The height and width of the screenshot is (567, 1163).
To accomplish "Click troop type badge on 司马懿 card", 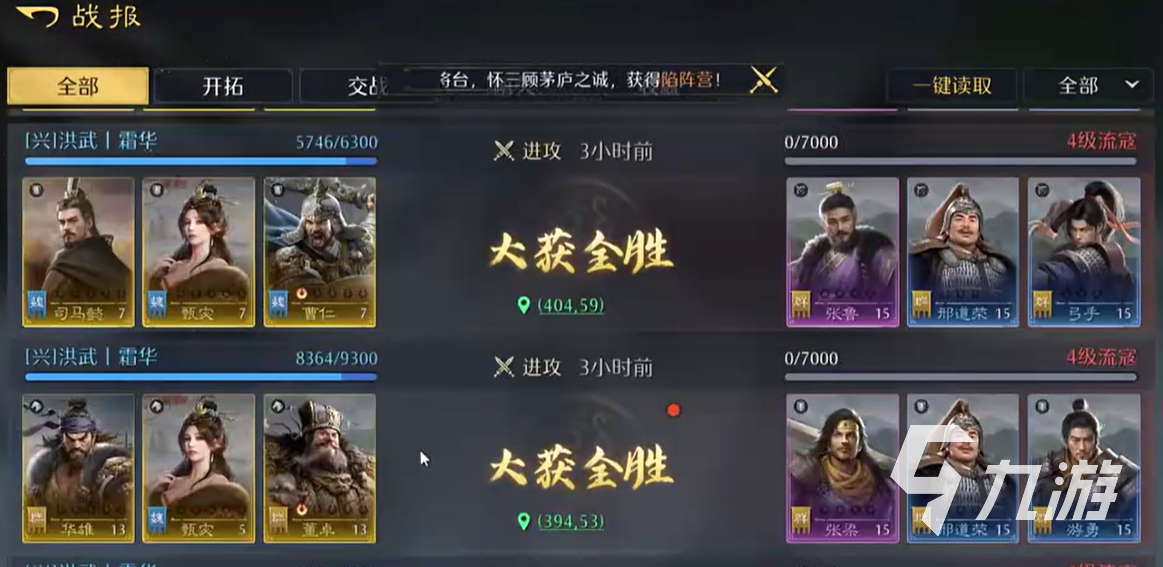I will click(36, 189).
